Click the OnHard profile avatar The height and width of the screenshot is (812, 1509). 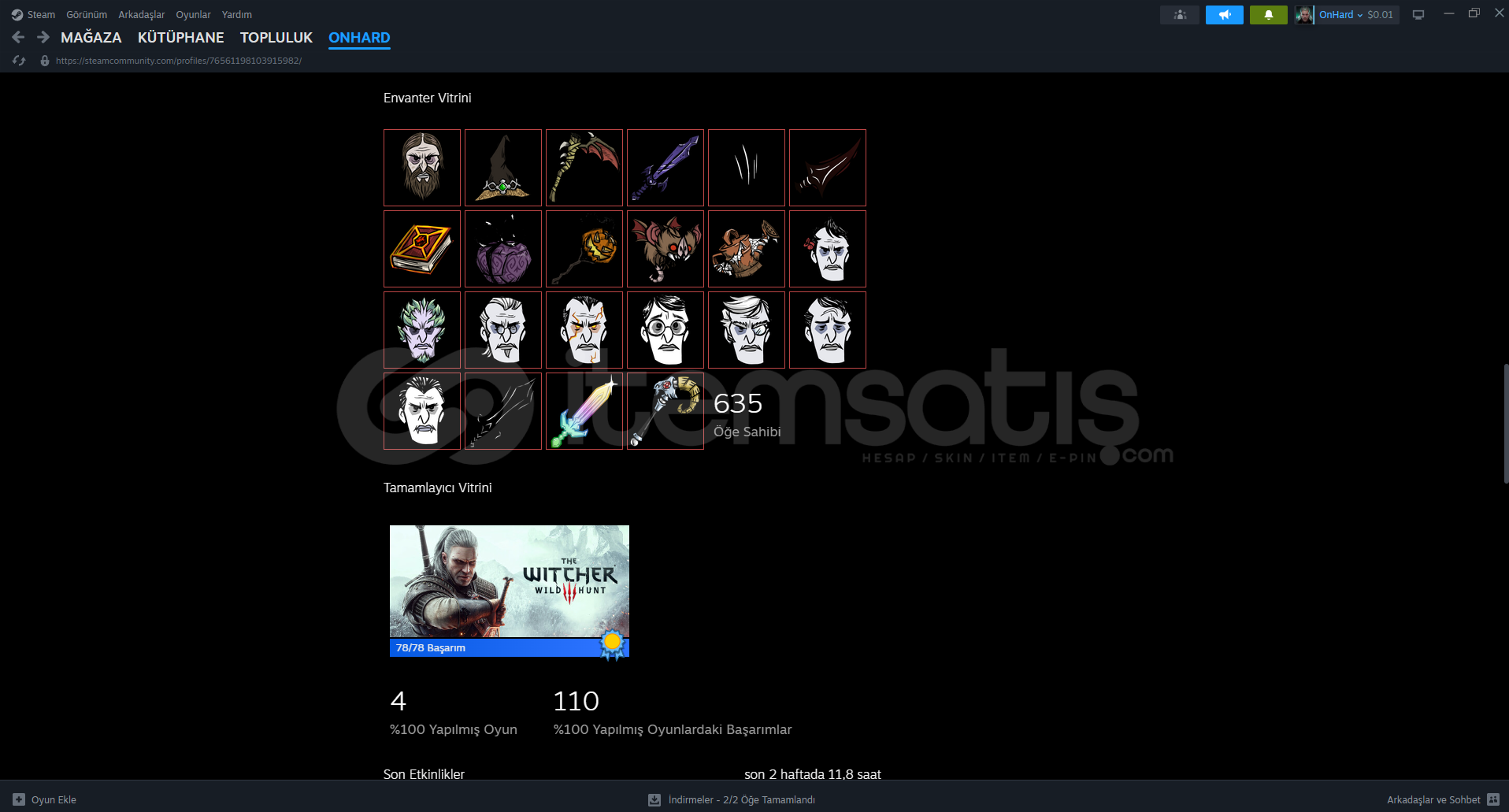[1304, 15]
